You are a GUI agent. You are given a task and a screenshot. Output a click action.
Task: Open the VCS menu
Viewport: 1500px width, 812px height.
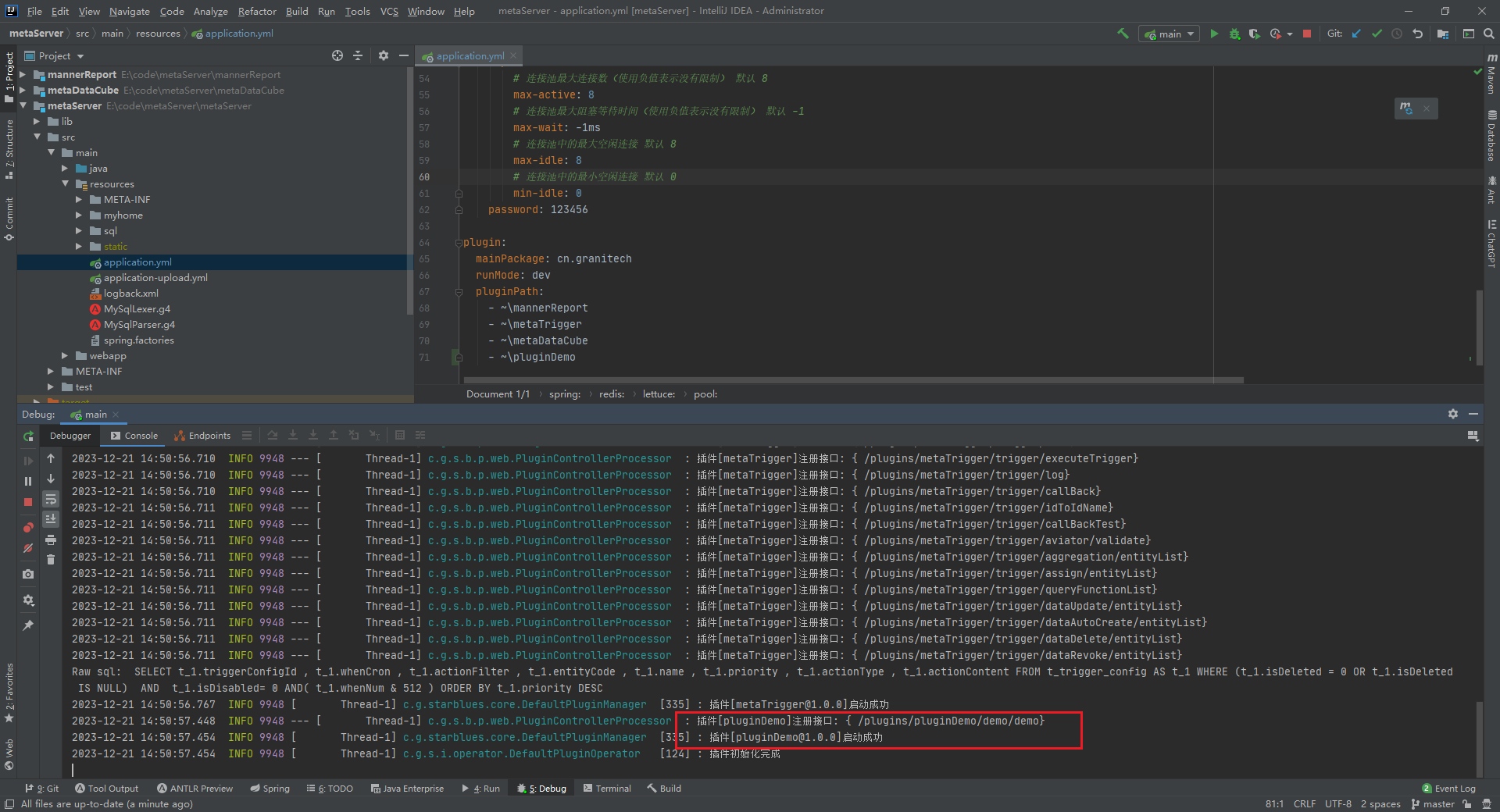[389, 11]
